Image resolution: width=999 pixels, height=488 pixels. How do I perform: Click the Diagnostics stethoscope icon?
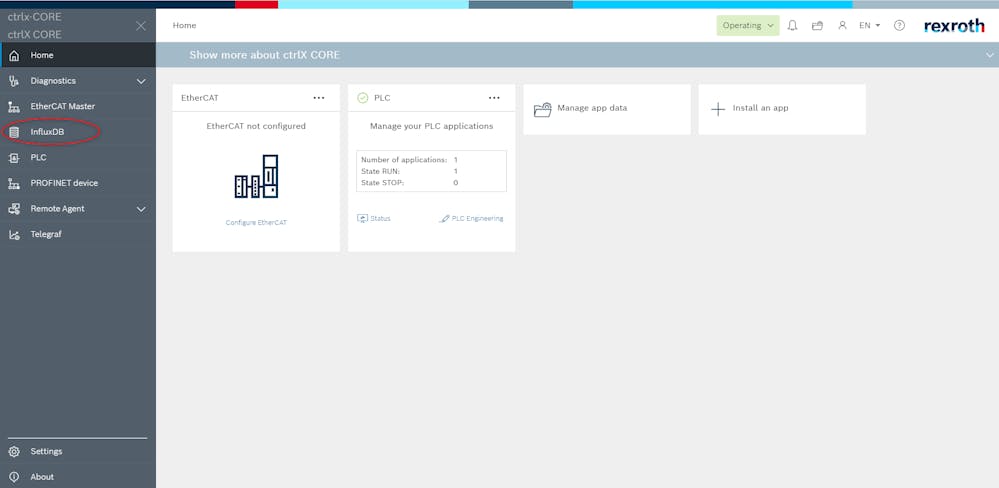(14, 81)
